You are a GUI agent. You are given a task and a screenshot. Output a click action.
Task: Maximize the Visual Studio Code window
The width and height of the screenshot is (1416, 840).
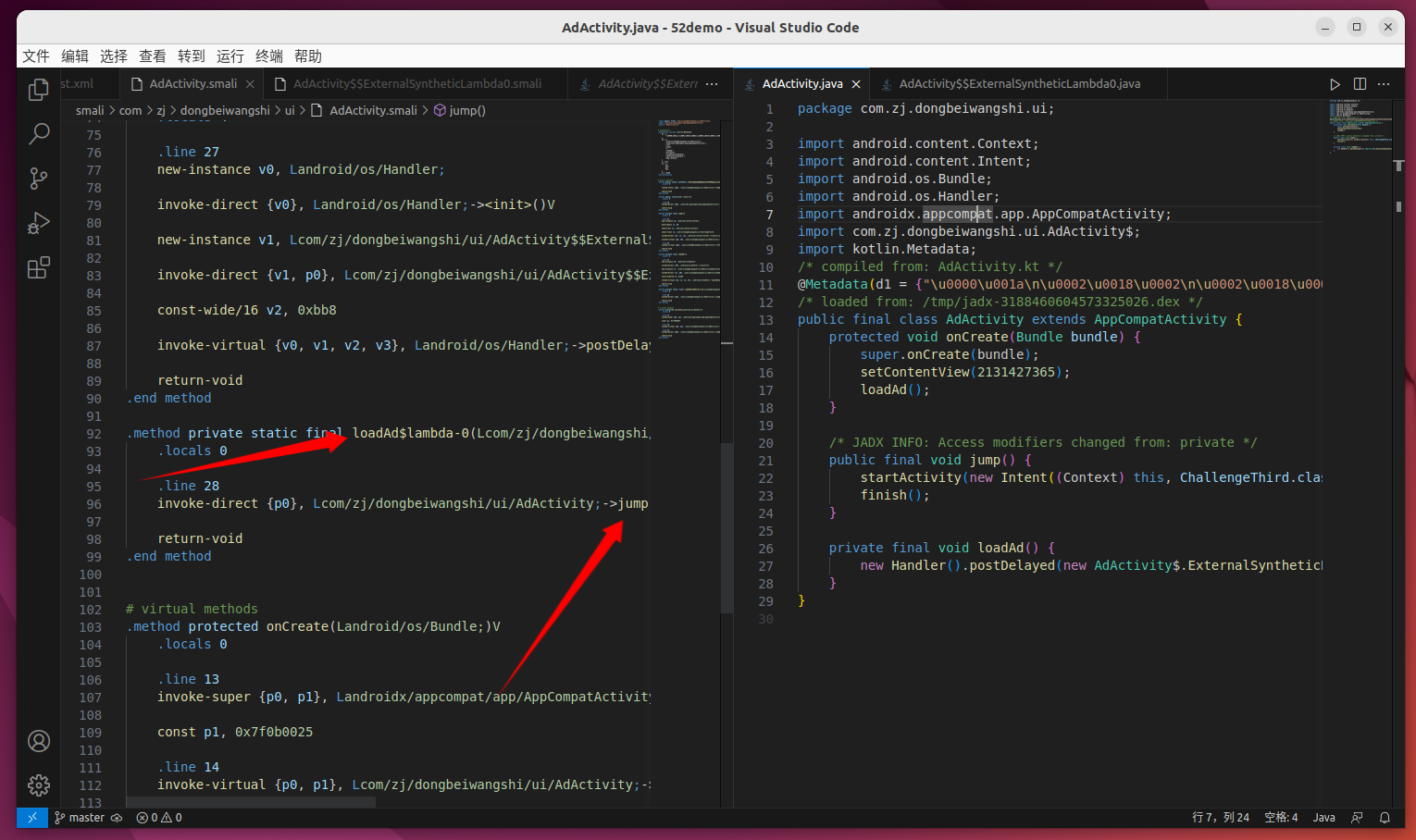[x=1357, y=28]
